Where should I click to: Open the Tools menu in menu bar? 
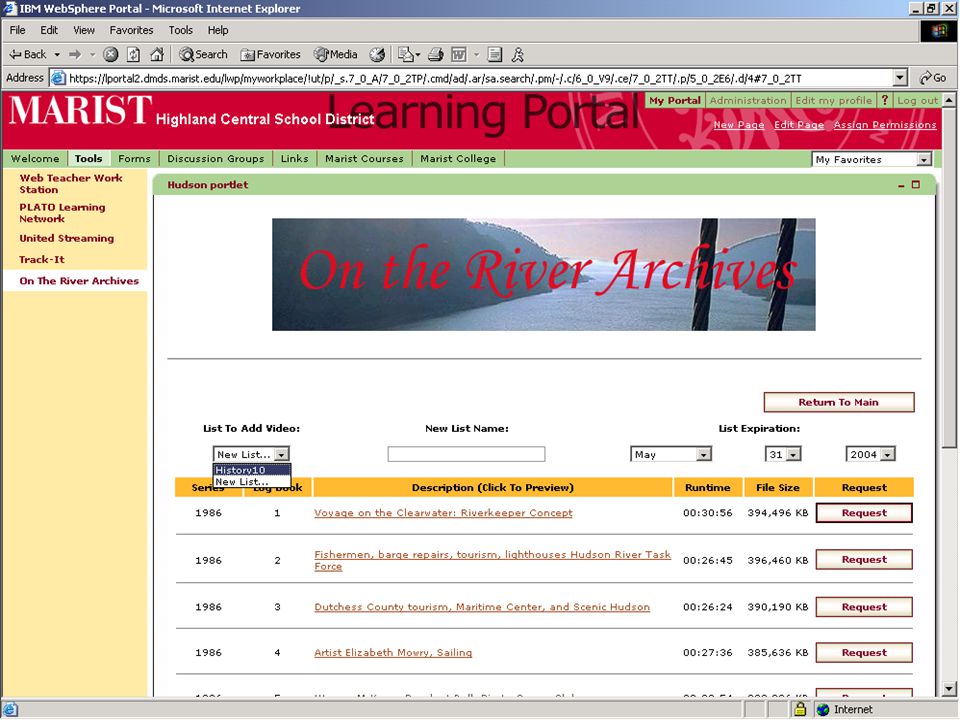click(x=181, y=30)
